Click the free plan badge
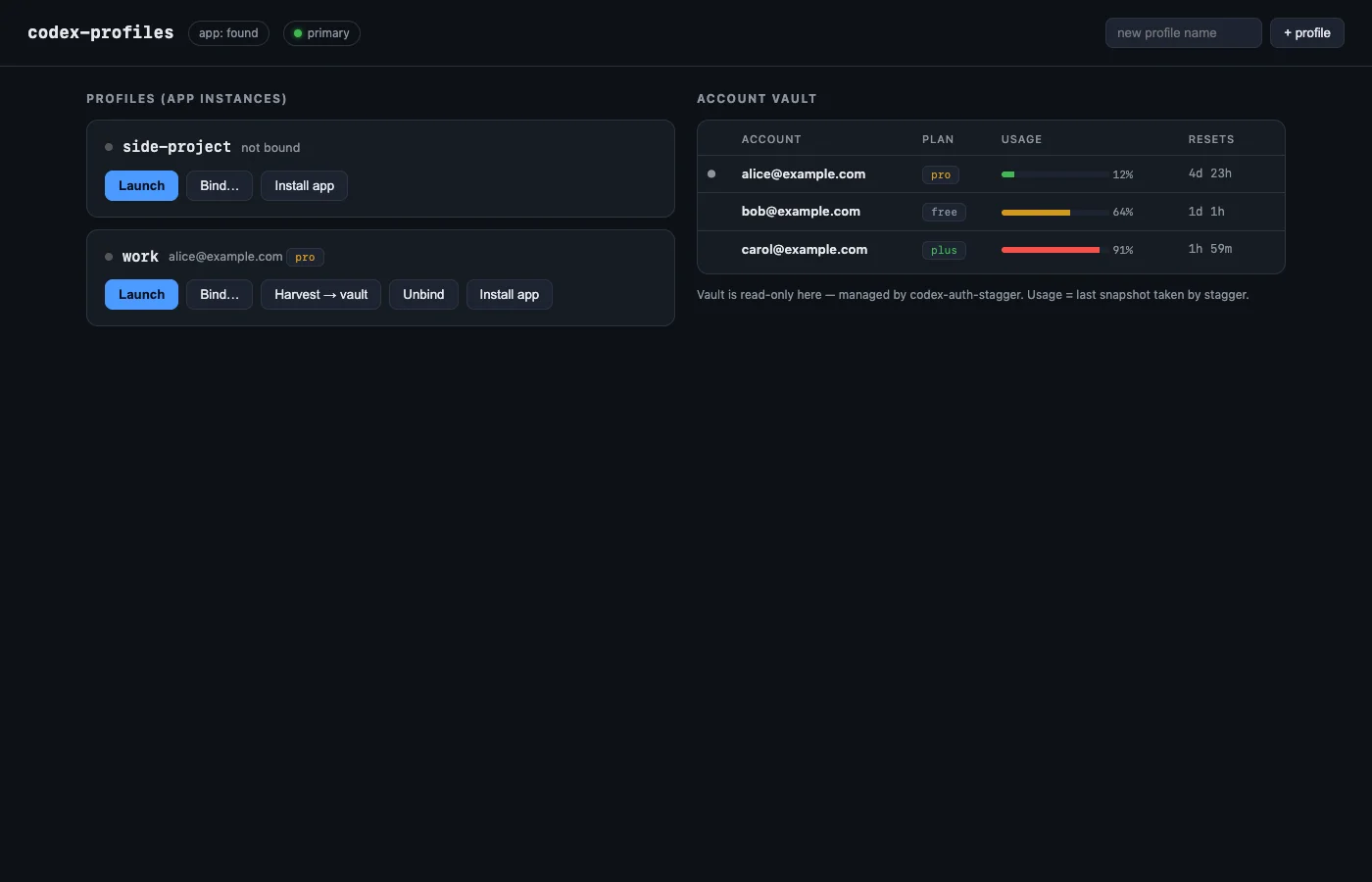This screenshot has width=1372, height=882. (x=944, y=212)
